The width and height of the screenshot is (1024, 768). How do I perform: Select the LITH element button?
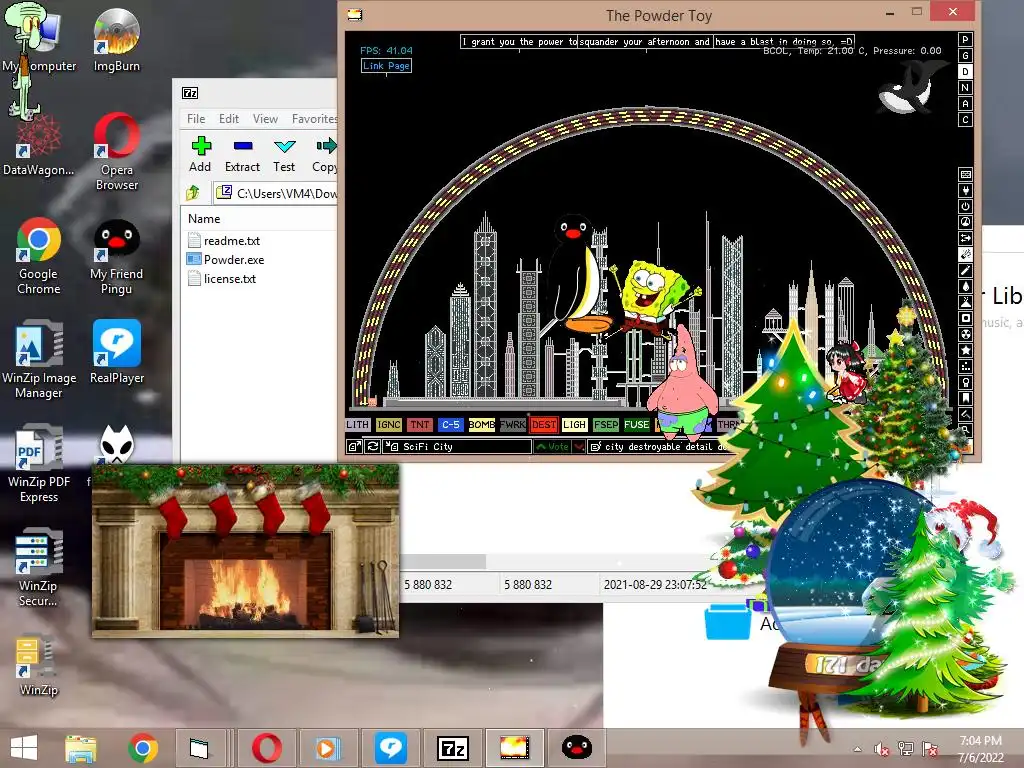(x=357, y=424)
